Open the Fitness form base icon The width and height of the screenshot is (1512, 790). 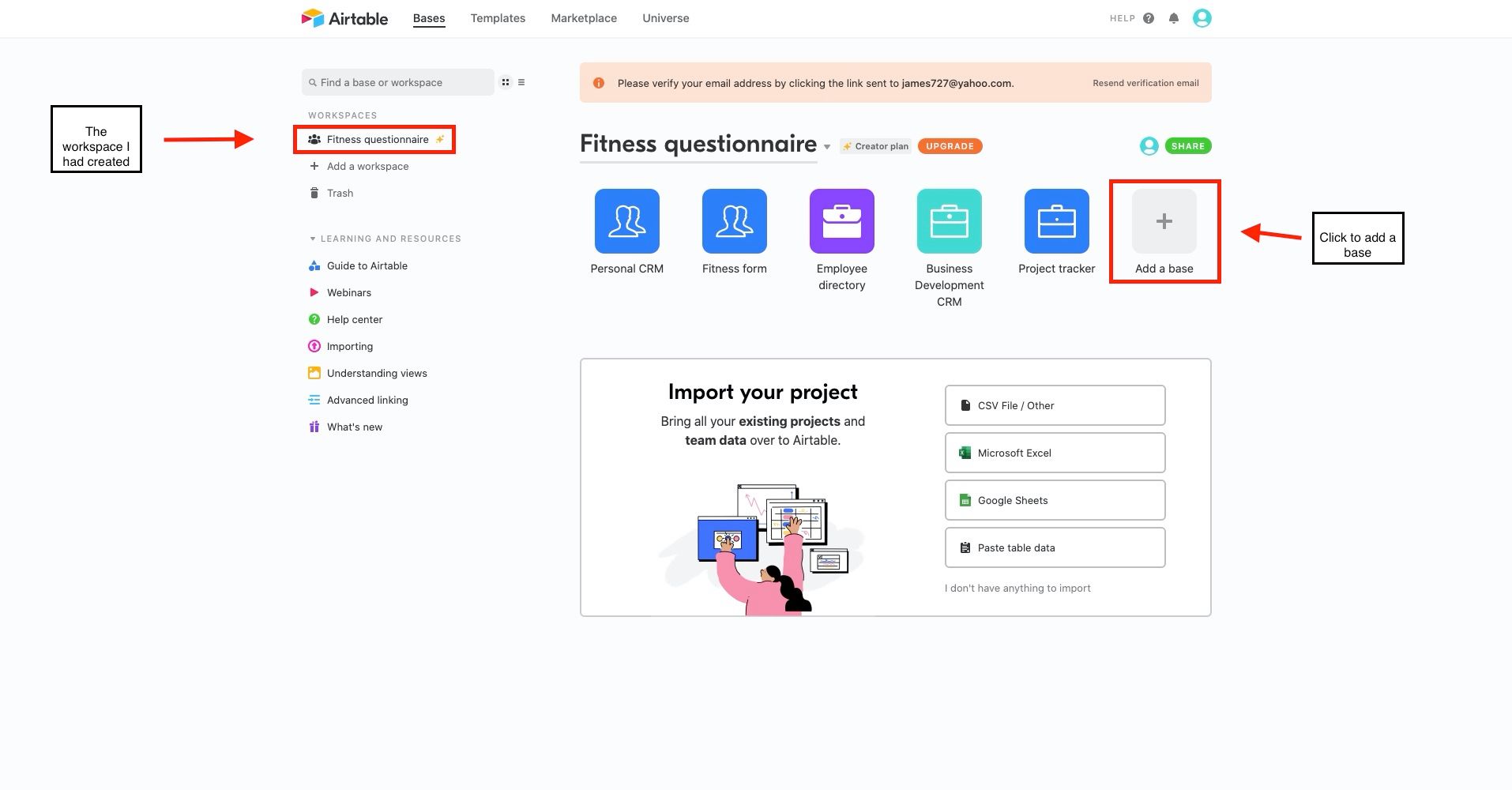[x=735, y=221]
